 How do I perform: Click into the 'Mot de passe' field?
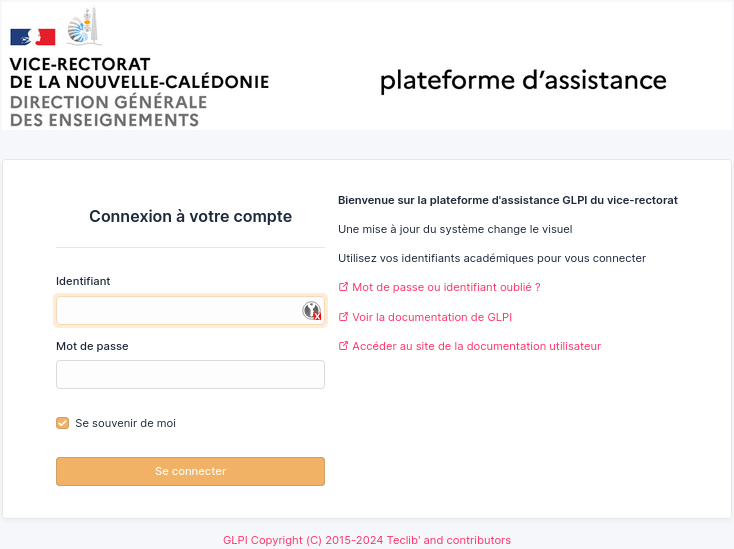point(190,375)
